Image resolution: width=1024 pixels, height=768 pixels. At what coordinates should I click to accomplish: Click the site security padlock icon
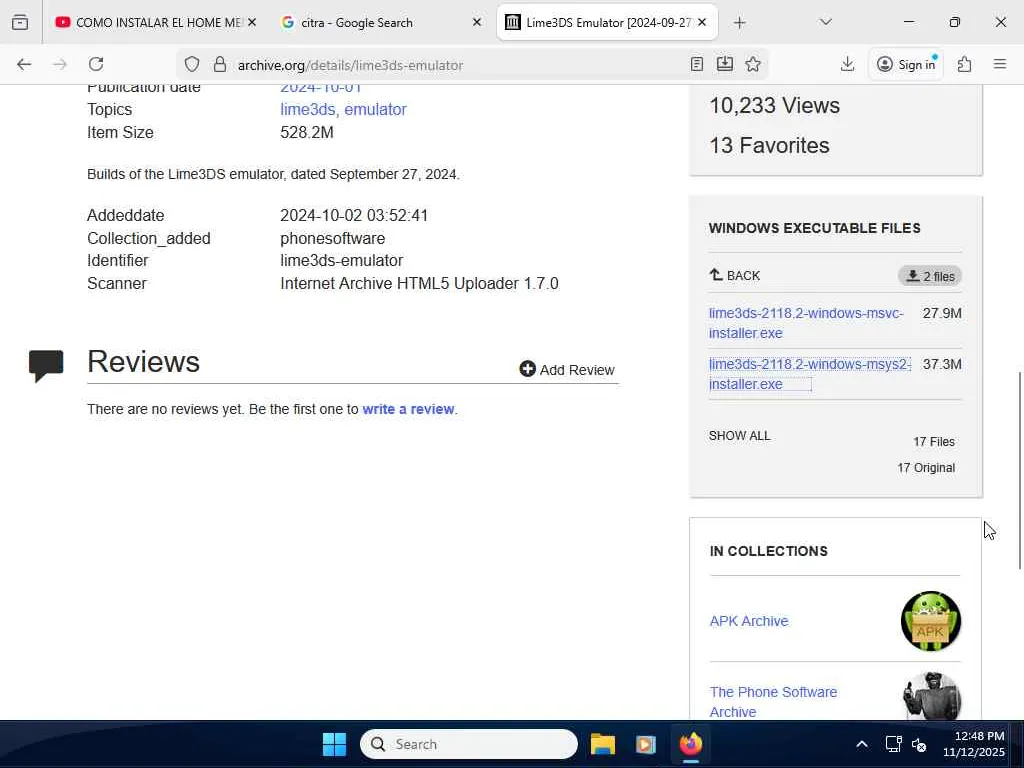point(219,64)
